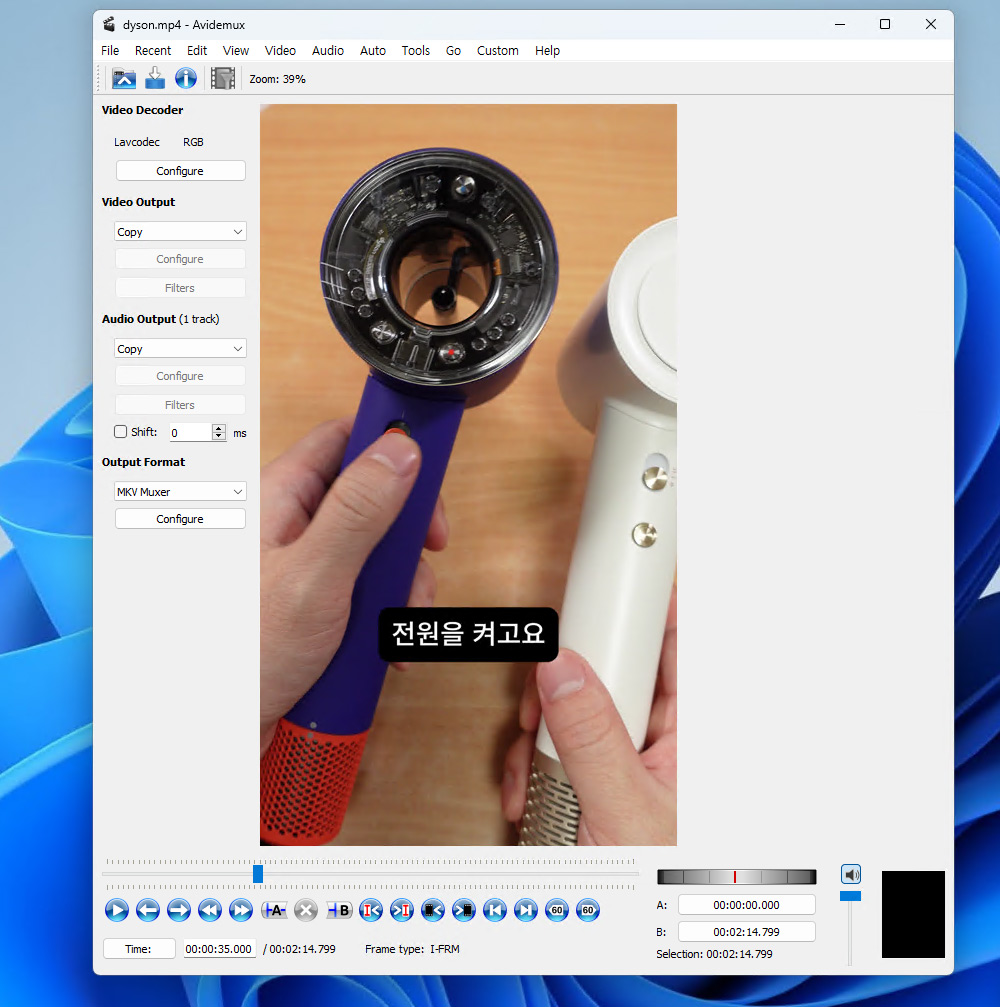
Task: Jump to first frame
Action: 495,910
